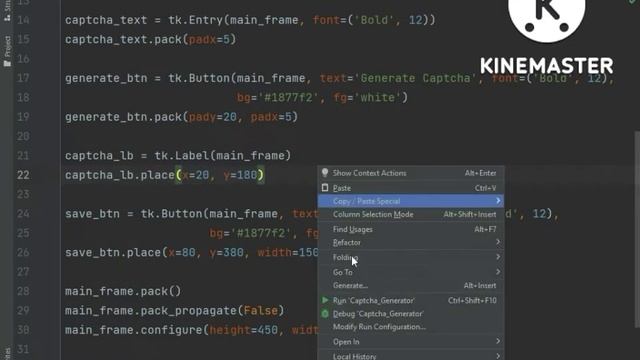Choose Show Context Actions menu entry
Image resolution: width=640 pixels, height=360 pixels.
(411, 173)
